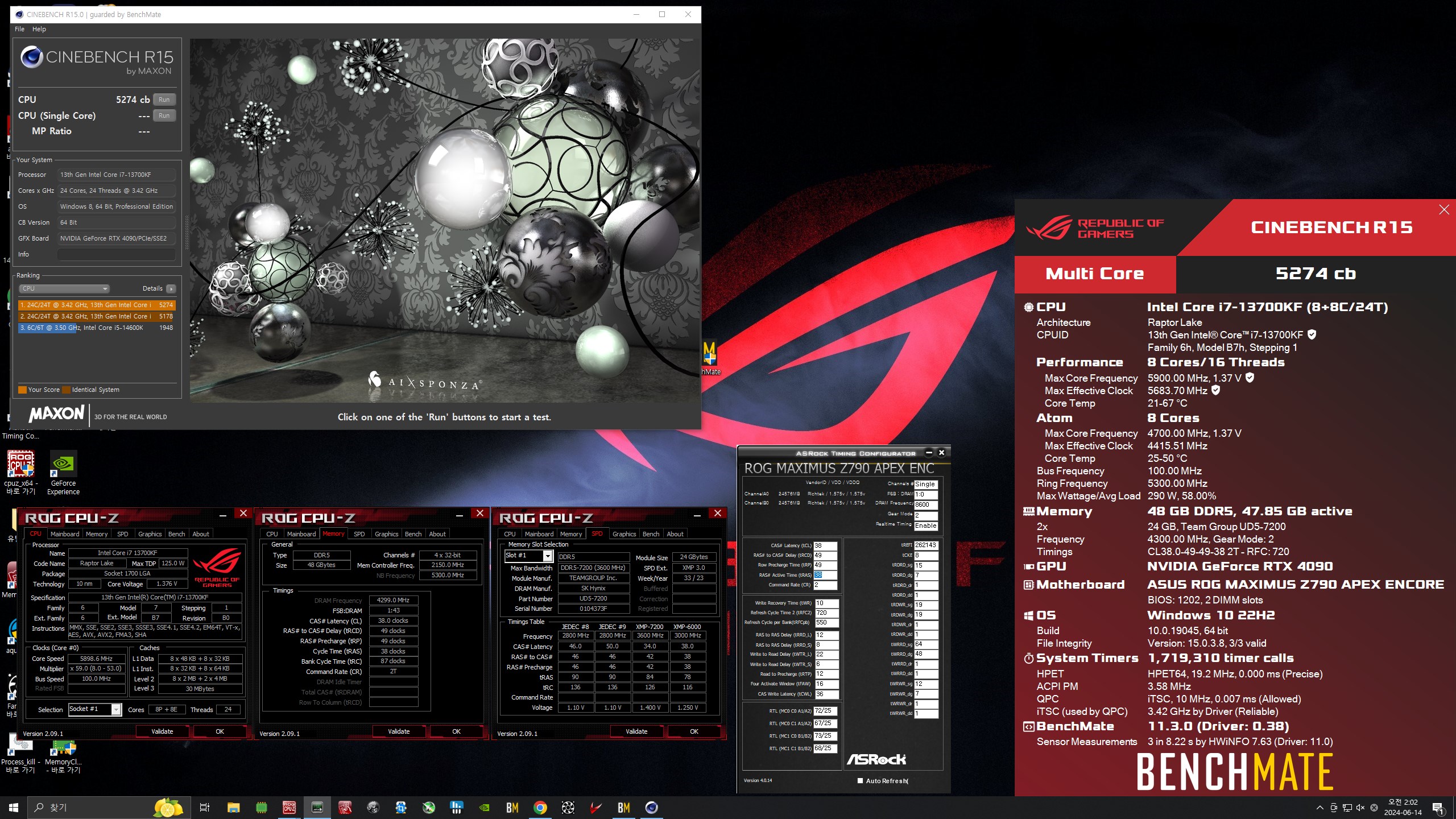Open Task View from taskbar
This screenshot has width=1456, height=819.
pos(205,807)
